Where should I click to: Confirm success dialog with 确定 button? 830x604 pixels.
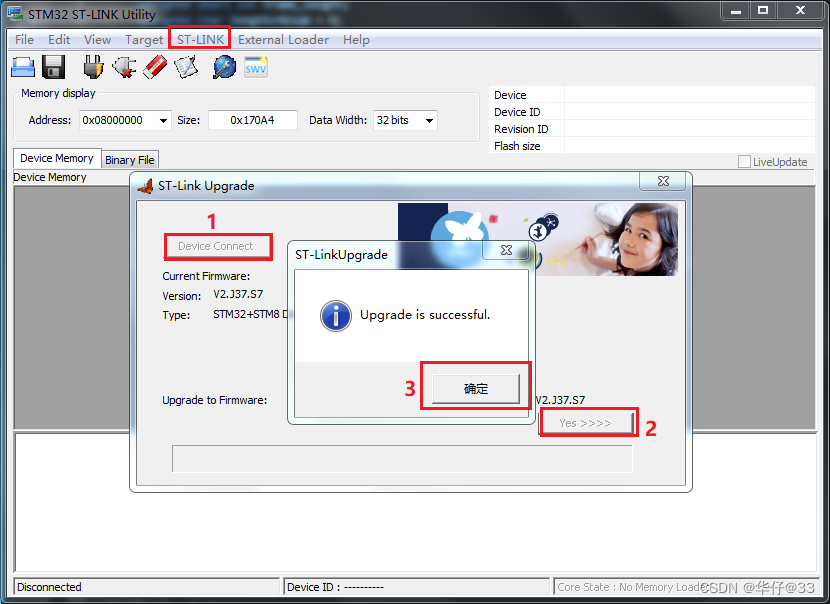476,389
